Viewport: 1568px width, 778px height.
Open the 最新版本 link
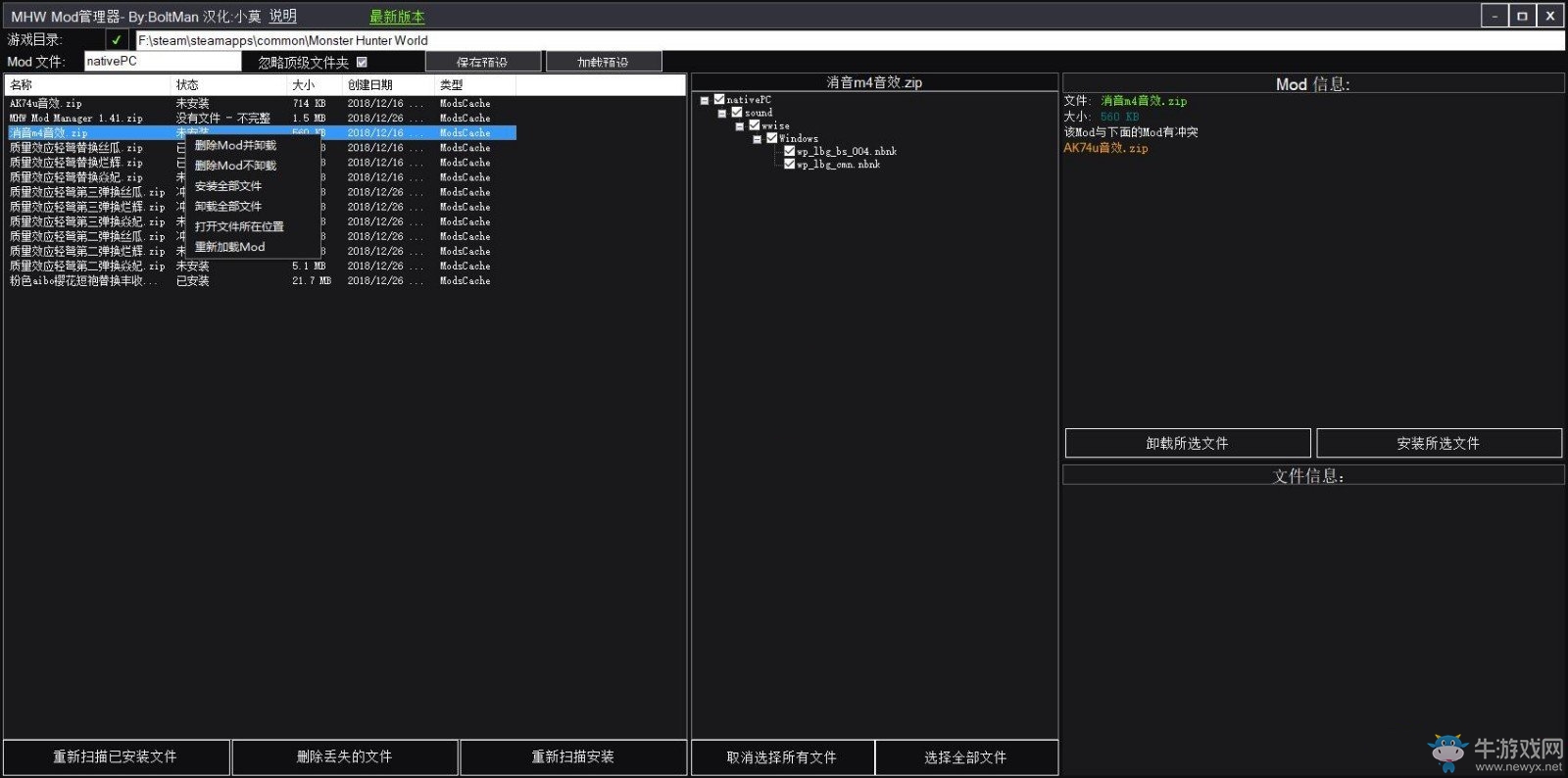point(397,17)
